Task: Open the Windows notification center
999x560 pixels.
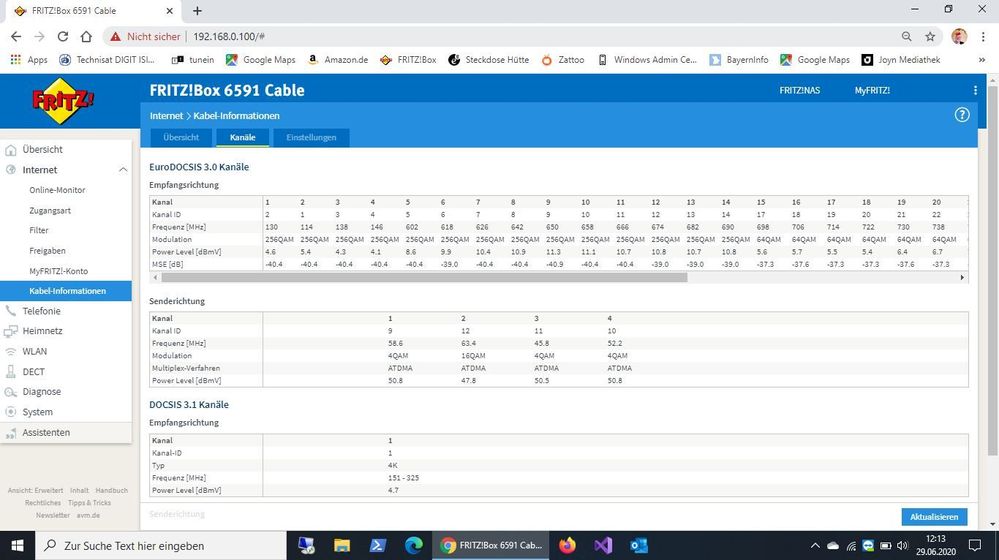Action: 975,546
